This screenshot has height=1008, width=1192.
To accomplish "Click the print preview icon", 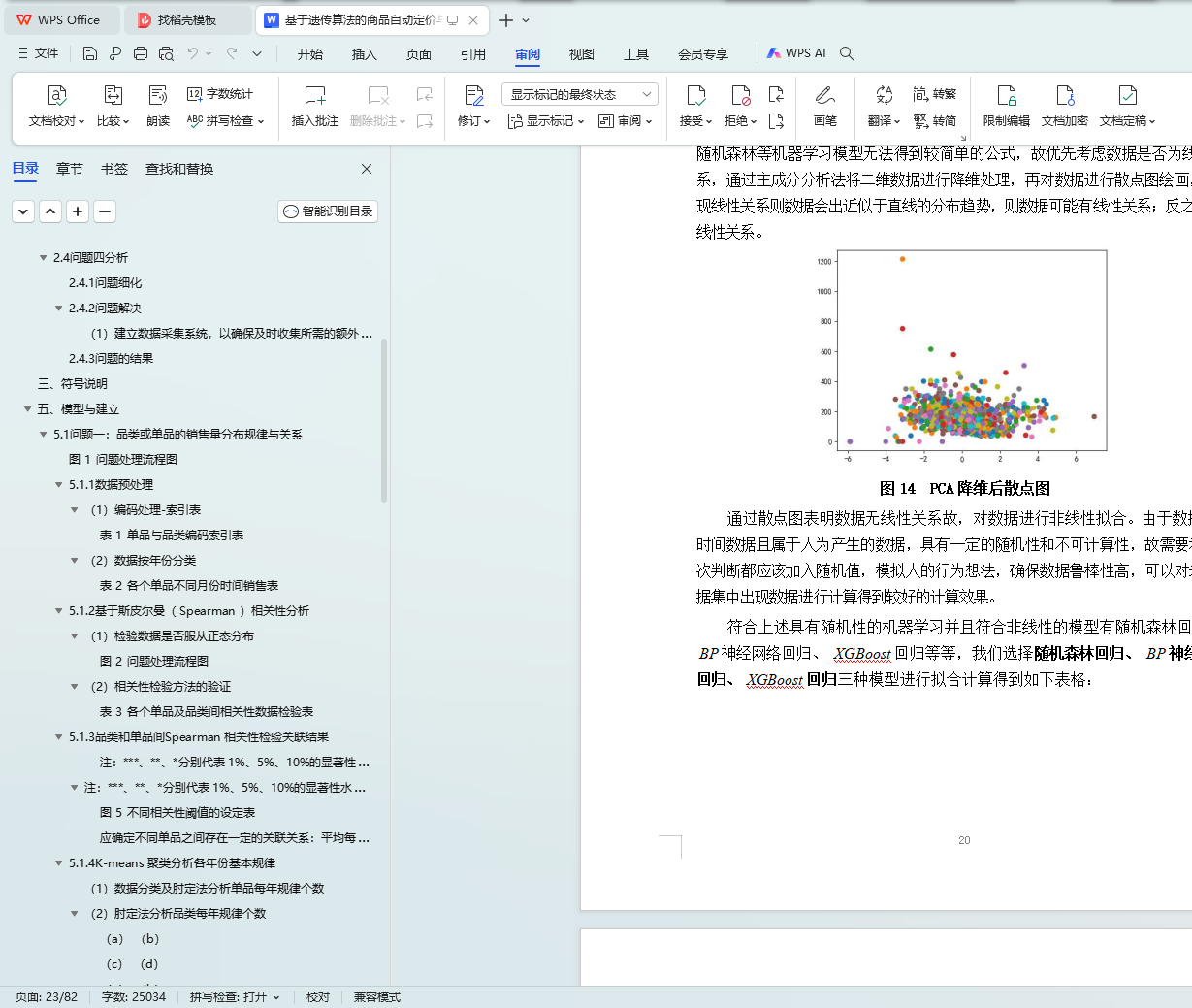I will click(166, 53).
